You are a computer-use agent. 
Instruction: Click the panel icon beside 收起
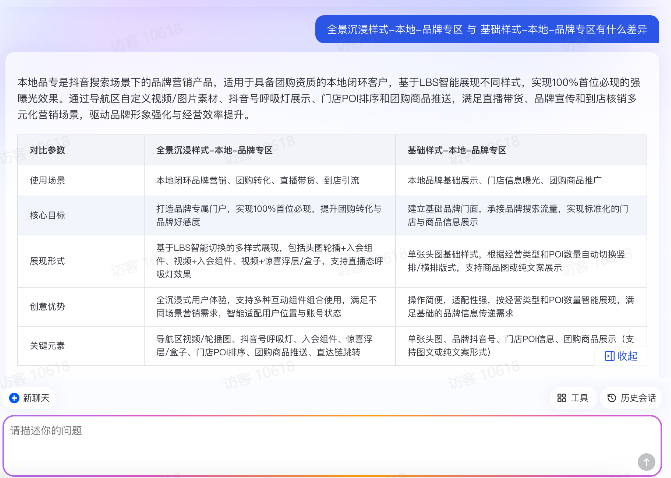point(609,356)
